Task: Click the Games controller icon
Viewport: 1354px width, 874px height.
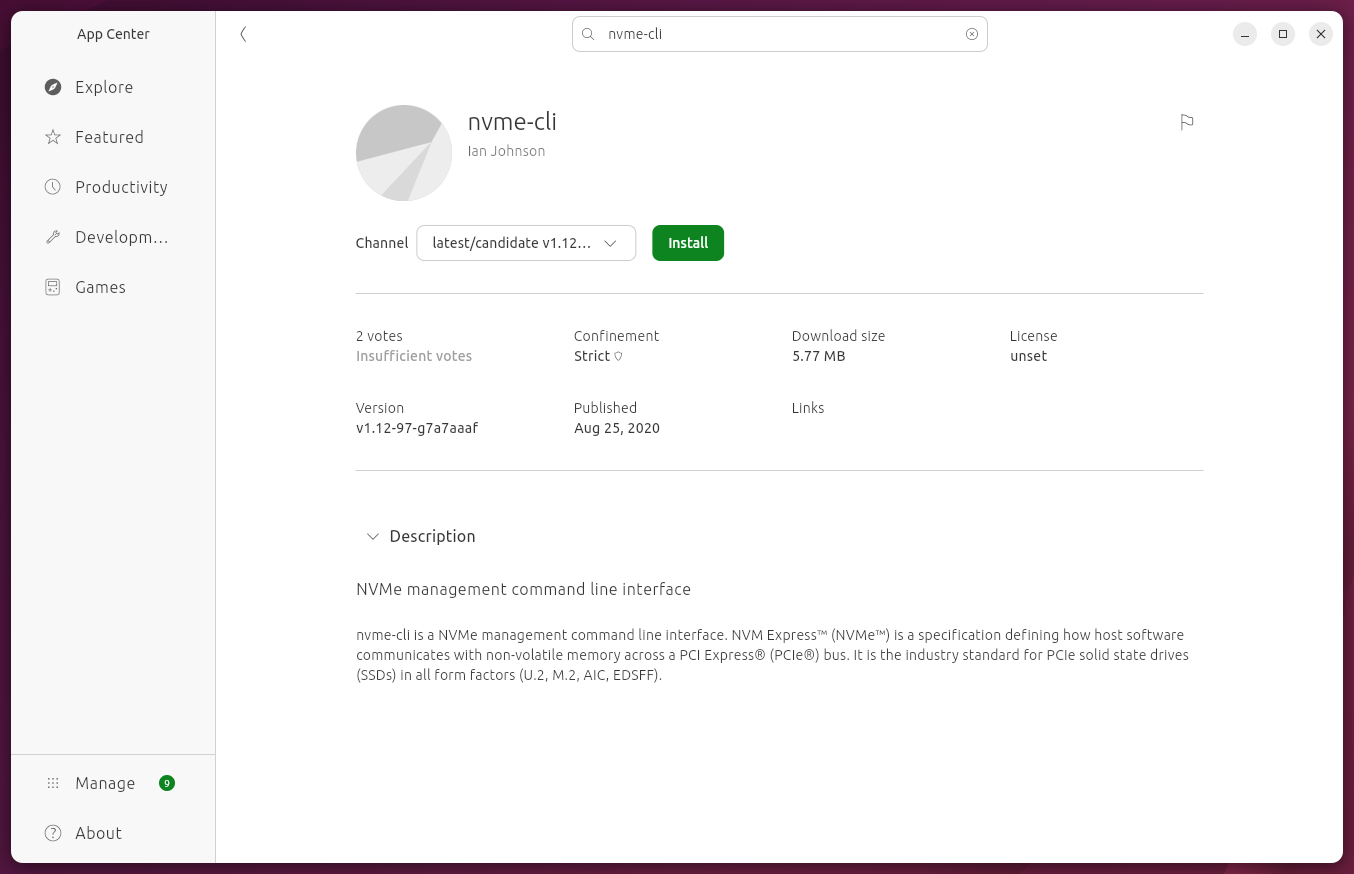Action: pyautogui.click(x=53, y=287)
